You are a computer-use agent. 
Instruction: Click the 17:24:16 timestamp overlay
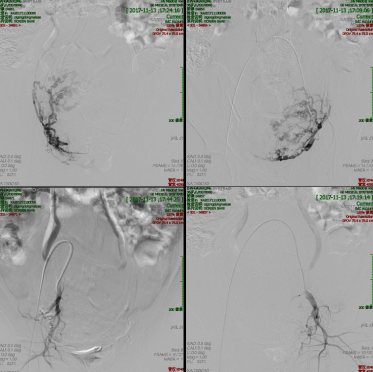[x=154, y=10]
